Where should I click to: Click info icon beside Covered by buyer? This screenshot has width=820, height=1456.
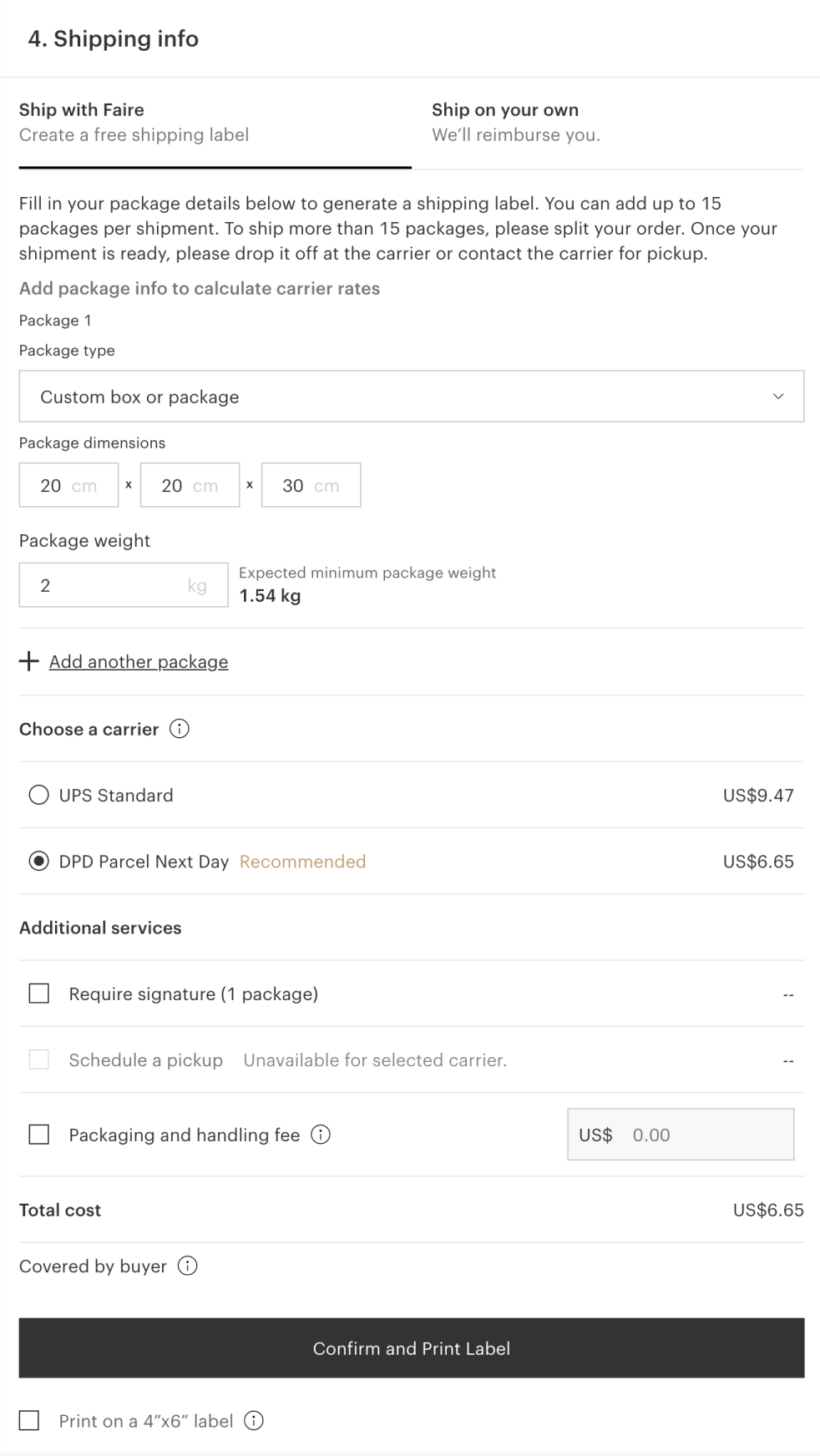[188, 1266]
